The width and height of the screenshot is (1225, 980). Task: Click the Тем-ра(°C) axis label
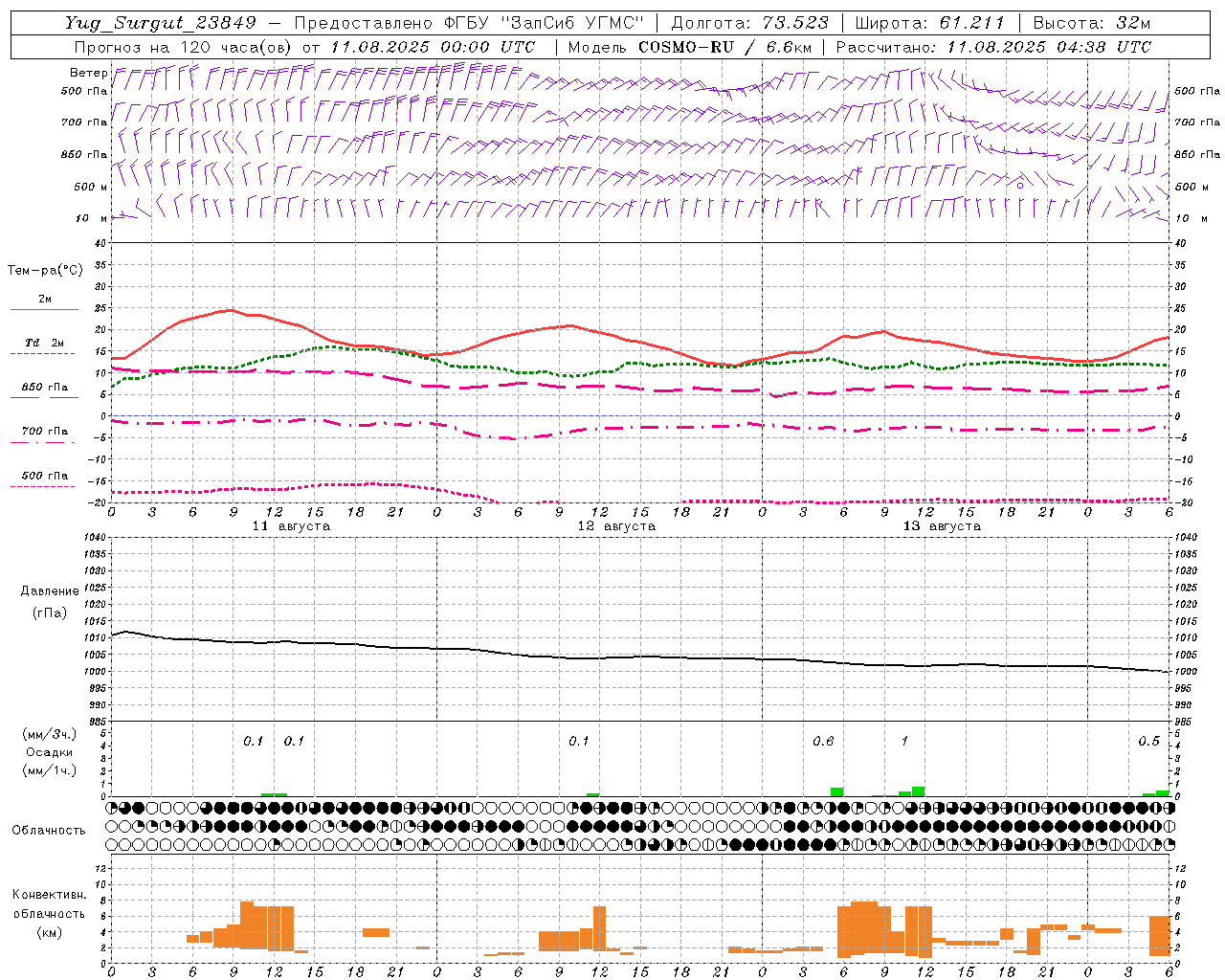tap(45, 271)
